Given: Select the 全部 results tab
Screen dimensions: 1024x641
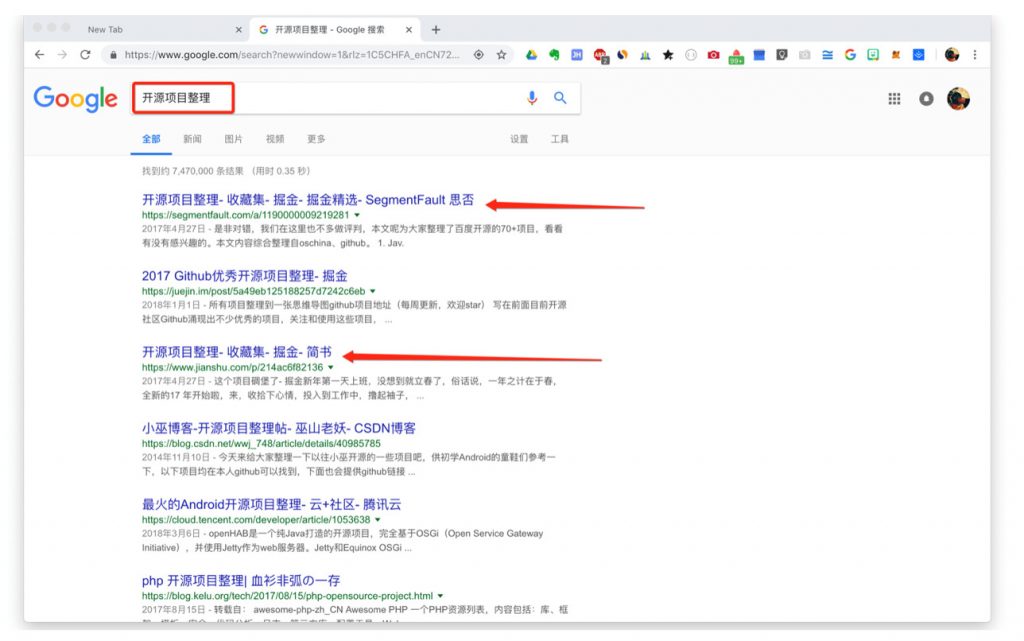Looking at the screenshot, I should tap(151, 139).
